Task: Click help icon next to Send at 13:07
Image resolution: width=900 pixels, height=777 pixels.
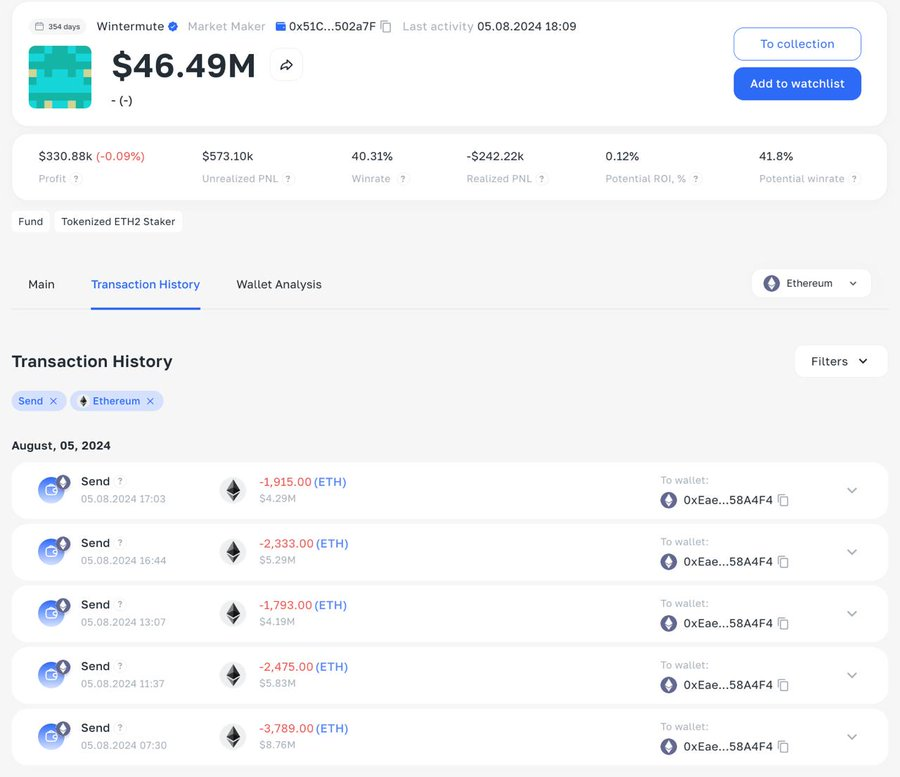Action: coord(120,604)
